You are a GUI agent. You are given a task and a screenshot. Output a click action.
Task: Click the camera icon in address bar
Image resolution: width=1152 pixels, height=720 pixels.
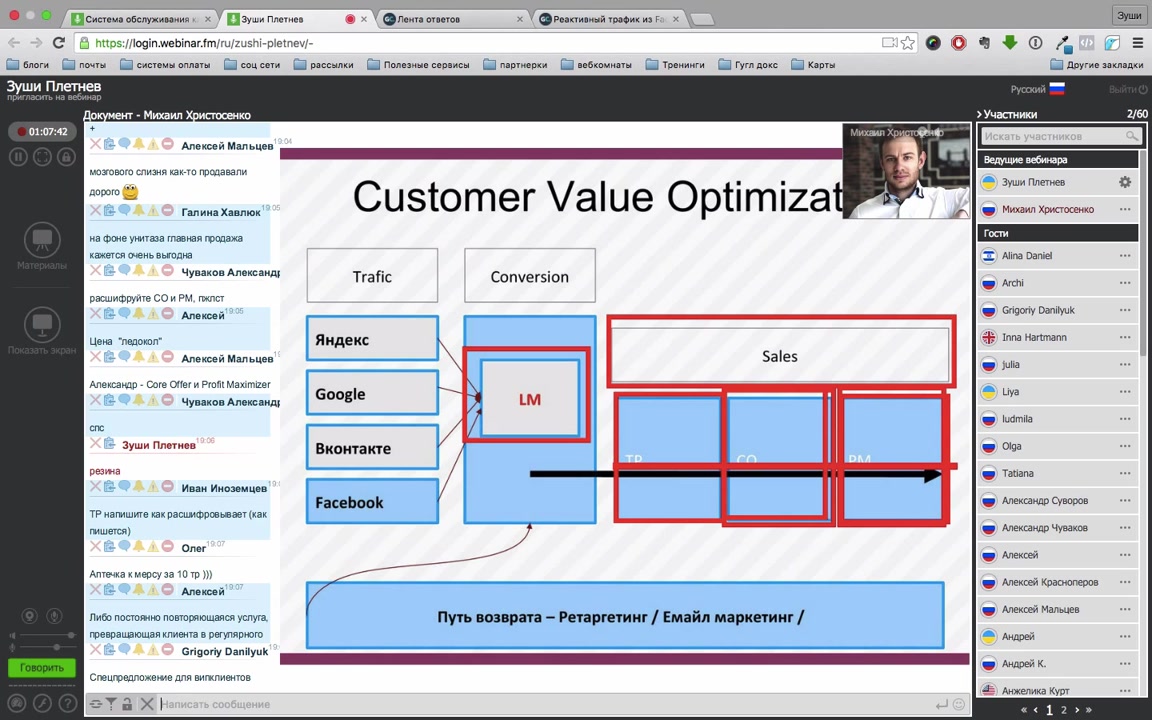click(889, 43)
